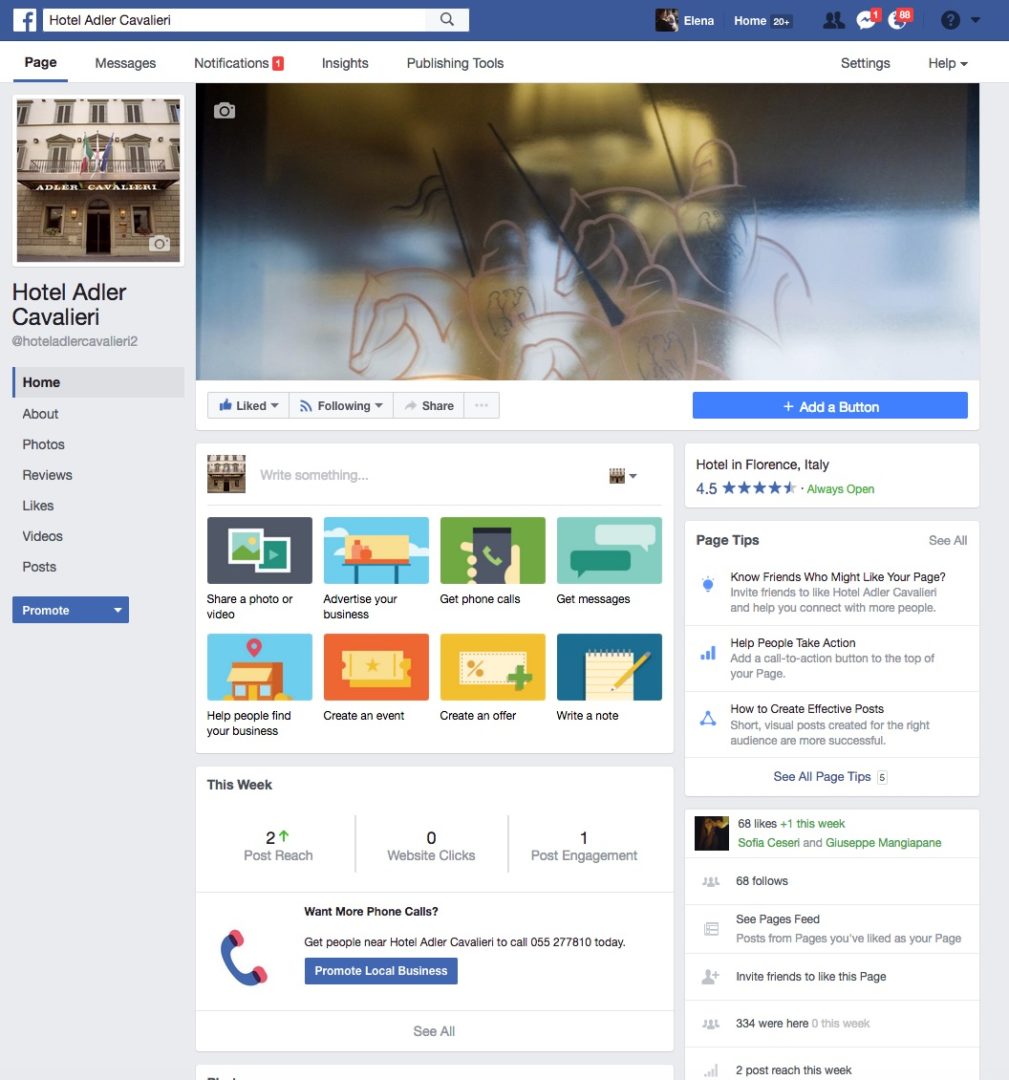Click the Share a photo or video tile

259,551
